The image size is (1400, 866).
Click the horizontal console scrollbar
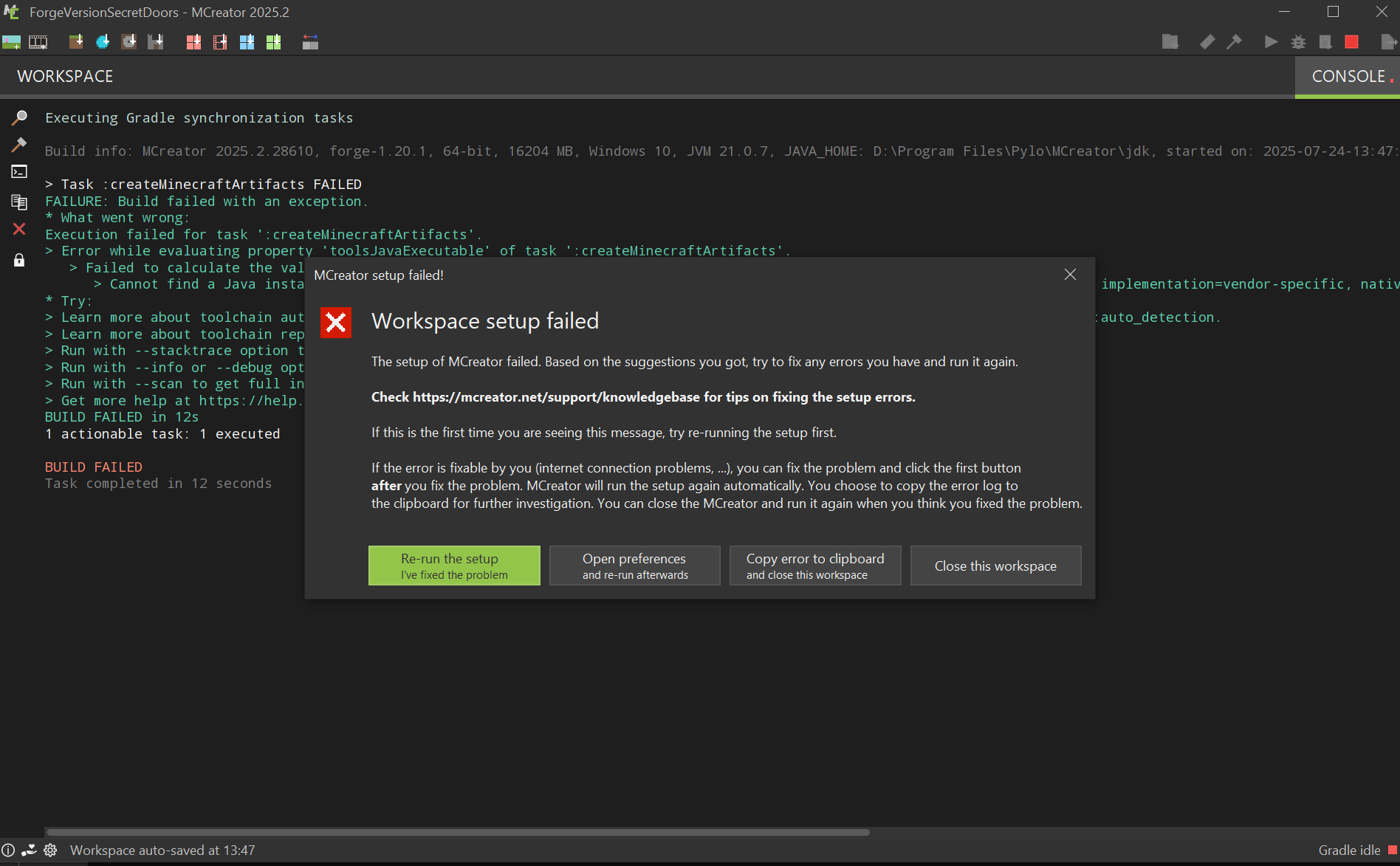click(x=458, y=832)
